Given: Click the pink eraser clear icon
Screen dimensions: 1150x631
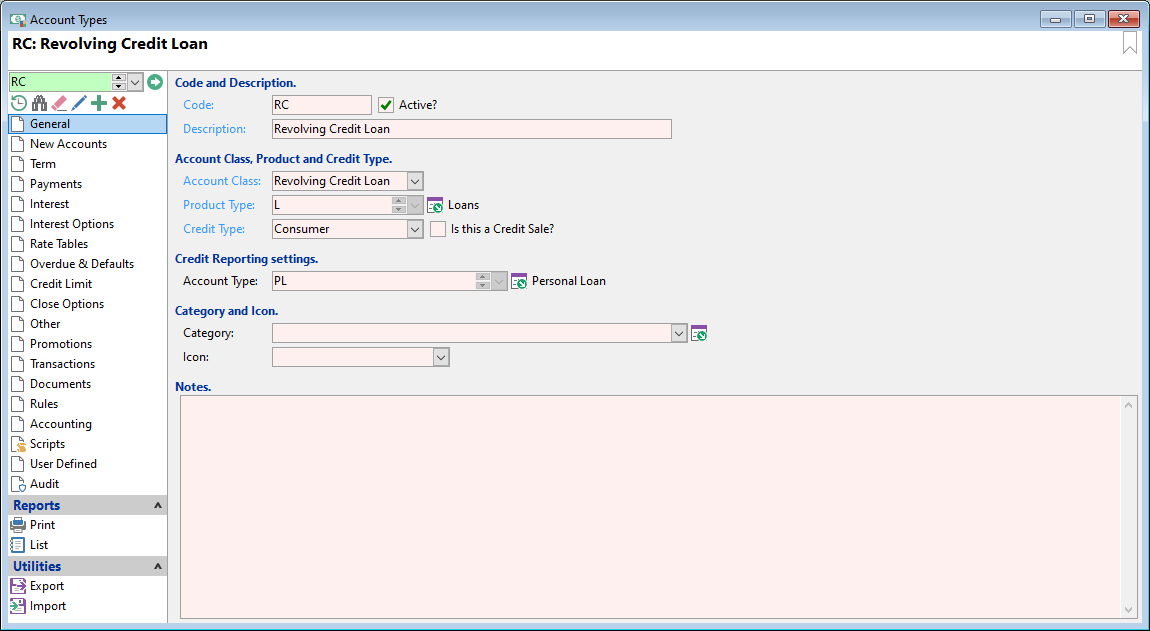Looking at the screenshot, I should pos(59,103).
